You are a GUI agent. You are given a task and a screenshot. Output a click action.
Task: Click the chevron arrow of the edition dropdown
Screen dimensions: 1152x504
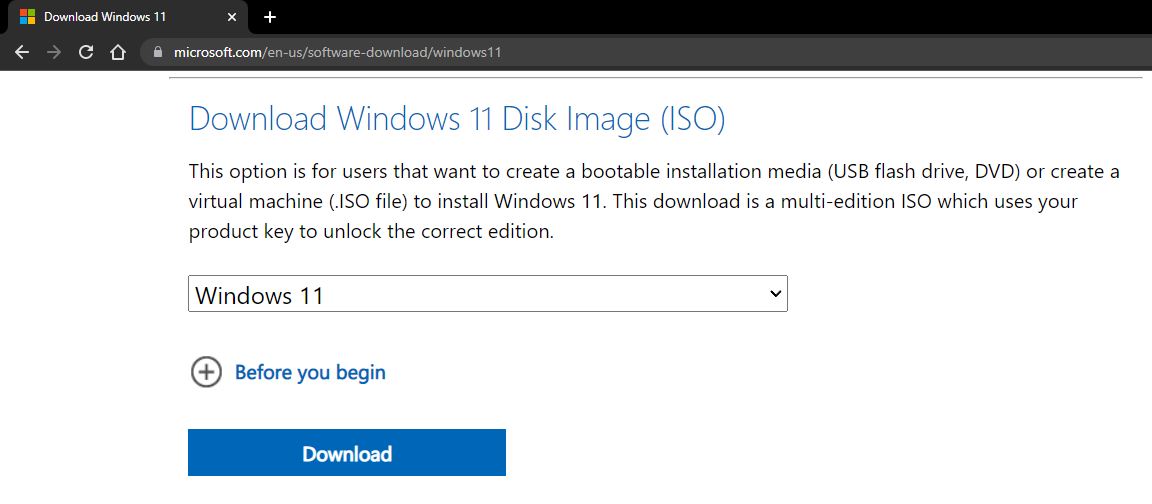click(774, 294)
